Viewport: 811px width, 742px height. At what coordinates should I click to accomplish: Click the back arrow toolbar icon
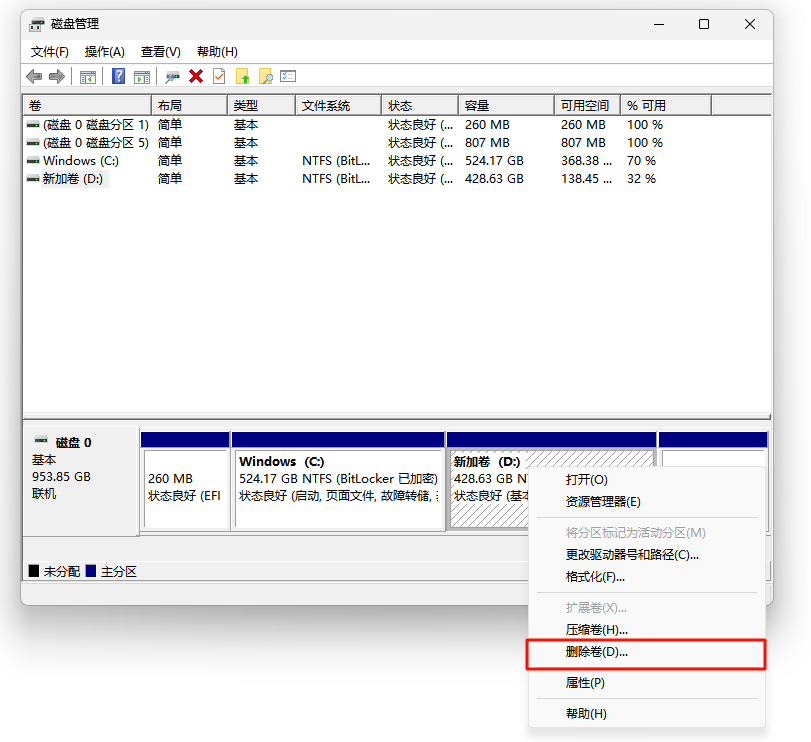(34, 77)
